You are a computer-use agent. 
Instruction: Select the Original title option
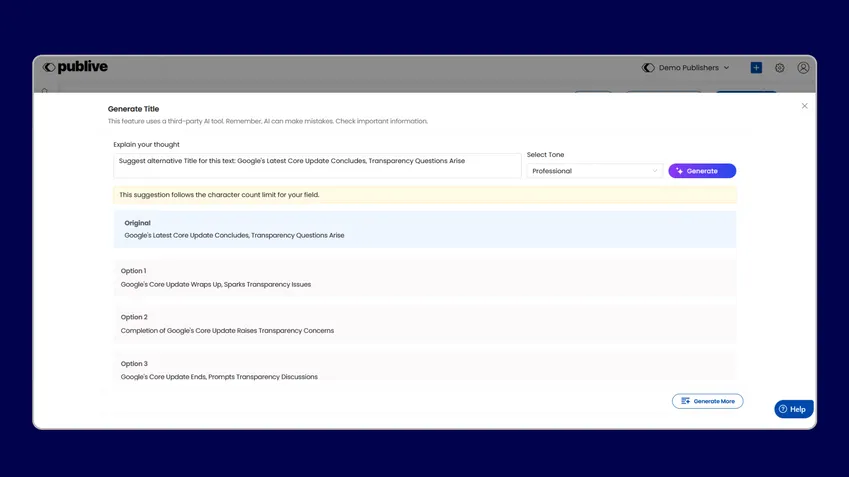pos(424,229)
